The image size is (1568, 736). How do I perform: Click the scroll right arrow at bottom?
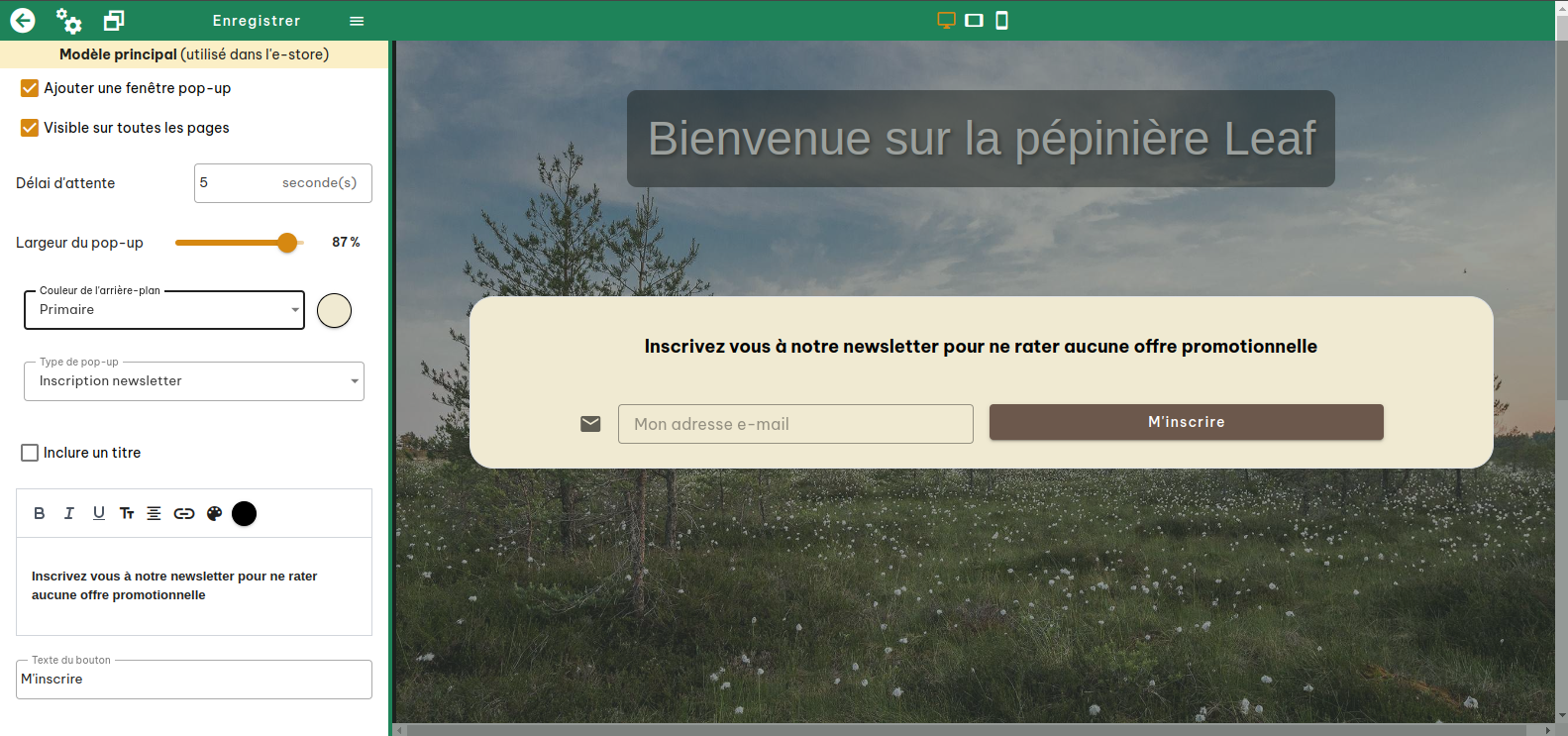pyautogui.click(x=1548, y=730)
